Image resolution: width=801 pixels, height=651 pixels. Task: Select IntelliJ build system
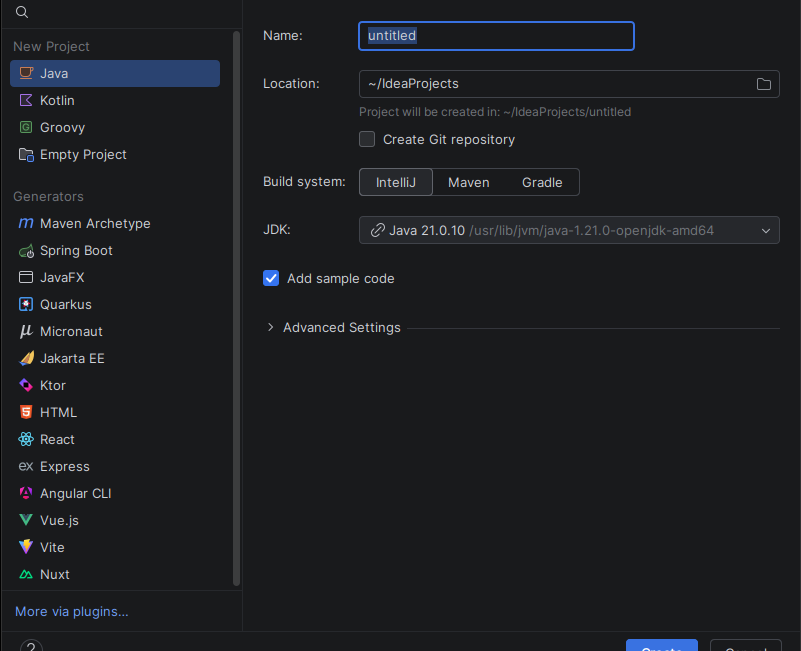(396, 182)
